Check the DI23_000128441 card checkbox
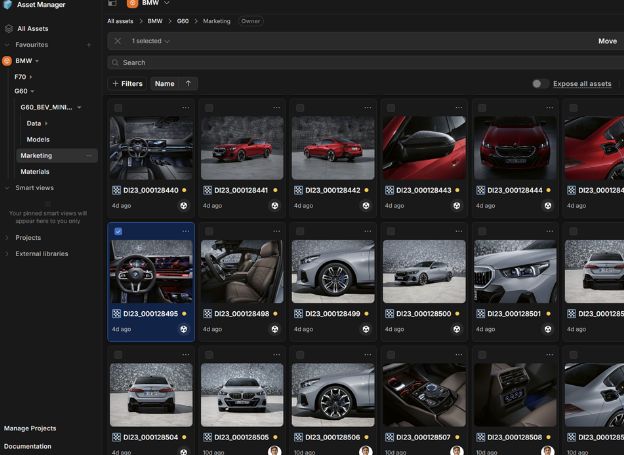Viewport: 624px width, 455px height. coord(209,108)
